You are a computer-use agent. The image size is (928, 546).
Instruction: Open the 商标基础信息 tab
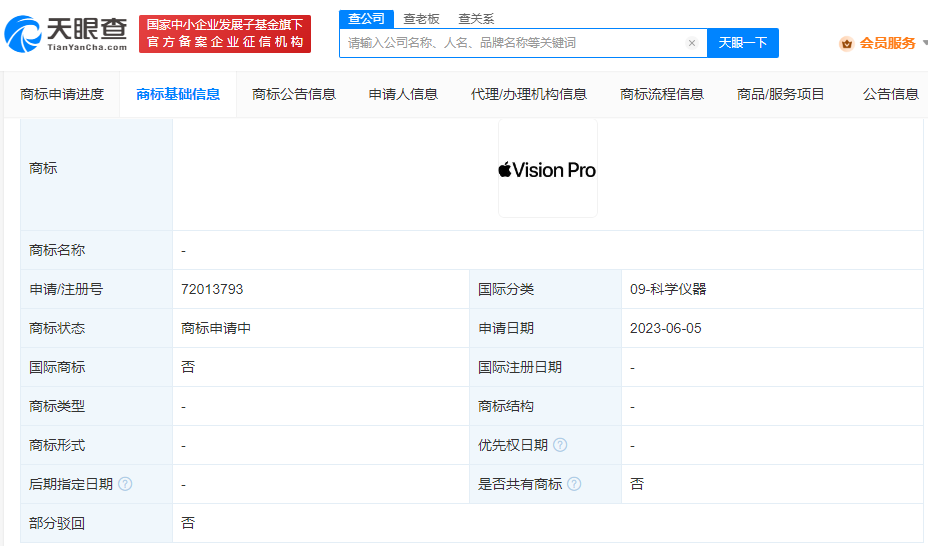(x=178, y=94)
